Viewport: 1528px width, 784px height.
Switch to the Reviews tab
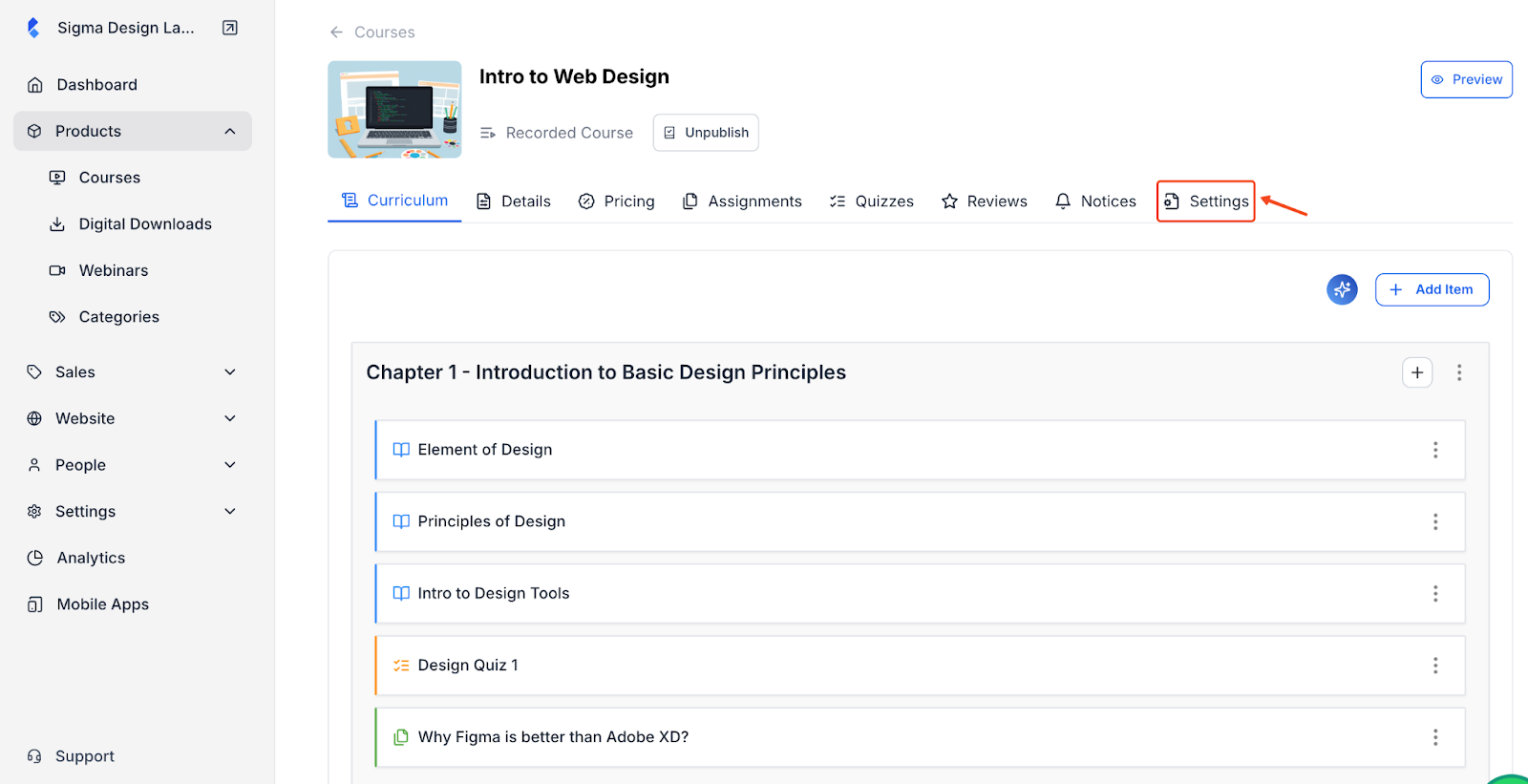[985, 201]
